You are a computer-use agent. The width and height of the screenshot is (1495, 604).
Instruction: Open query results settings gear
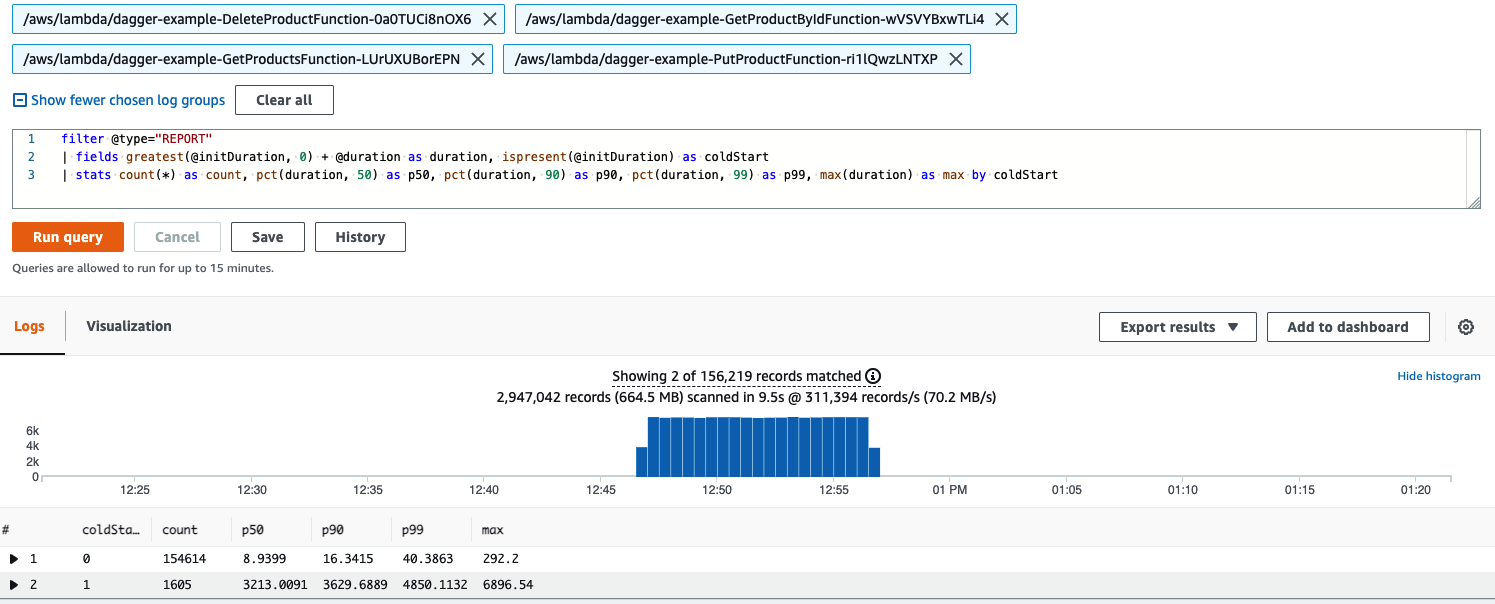1466,327
